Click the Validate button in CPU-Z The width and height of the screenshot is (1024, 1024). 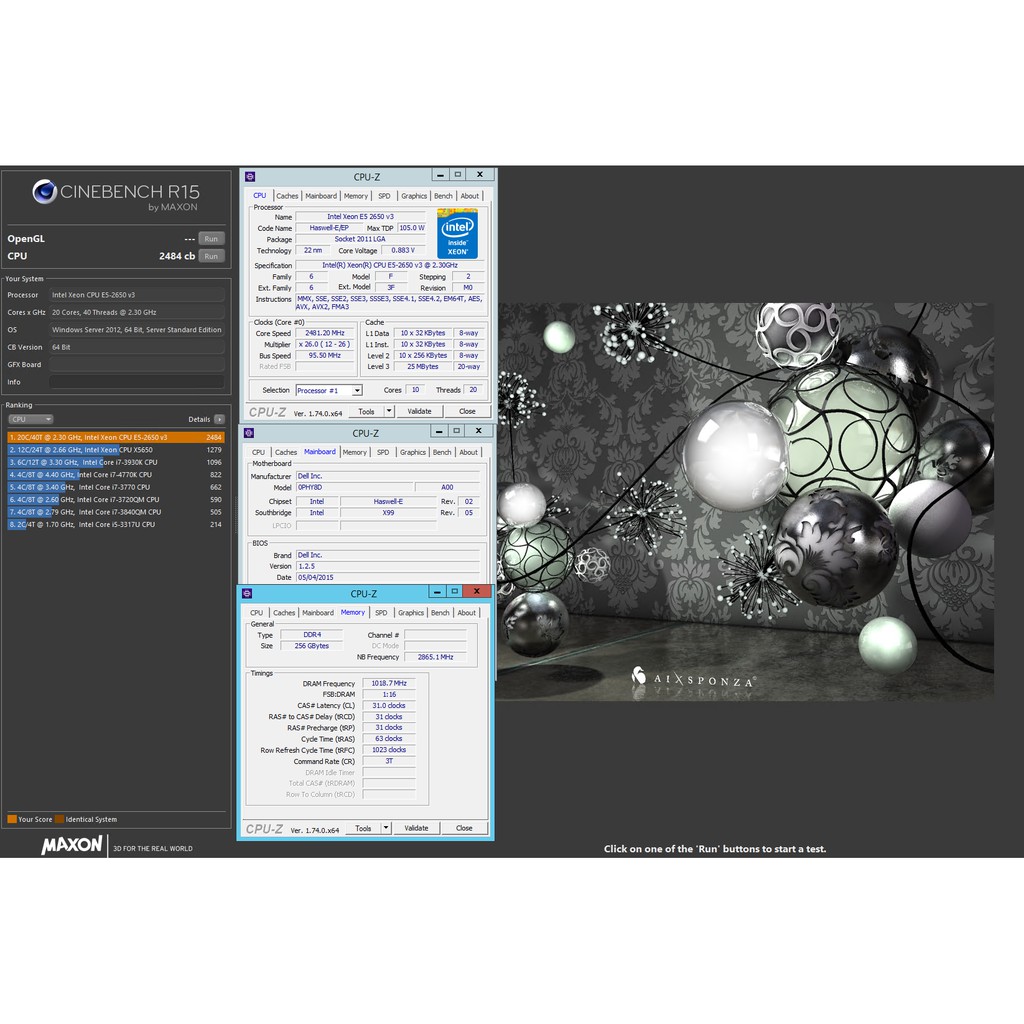point(421,410)
